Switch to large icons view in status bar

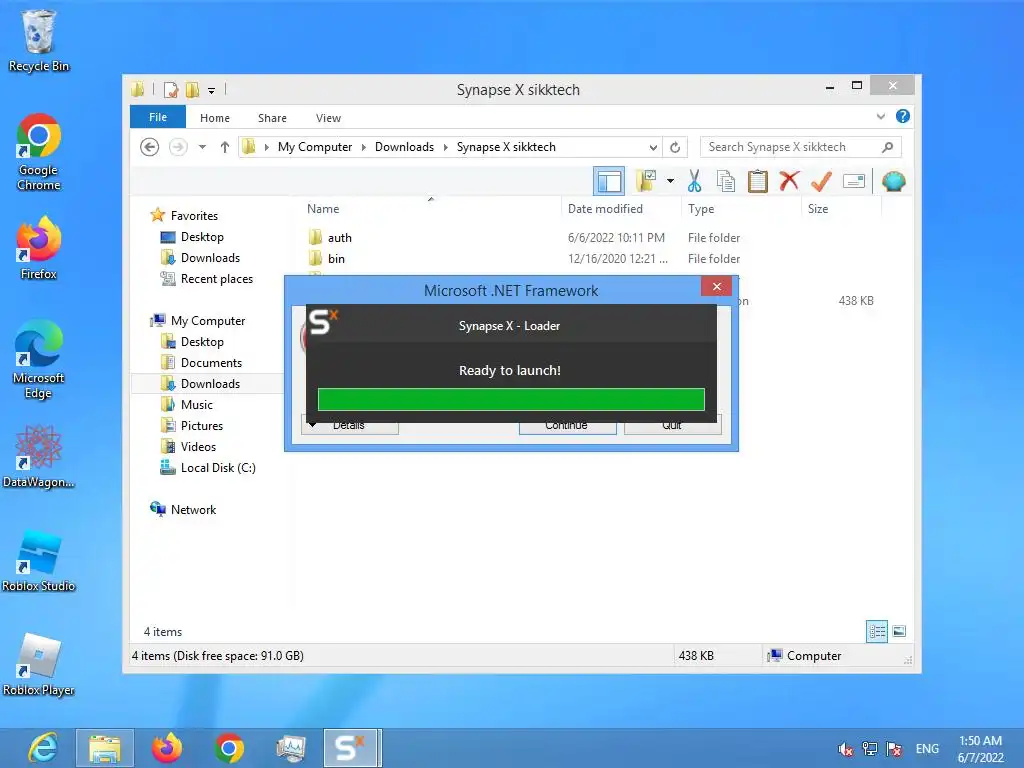tap(899, 631)
